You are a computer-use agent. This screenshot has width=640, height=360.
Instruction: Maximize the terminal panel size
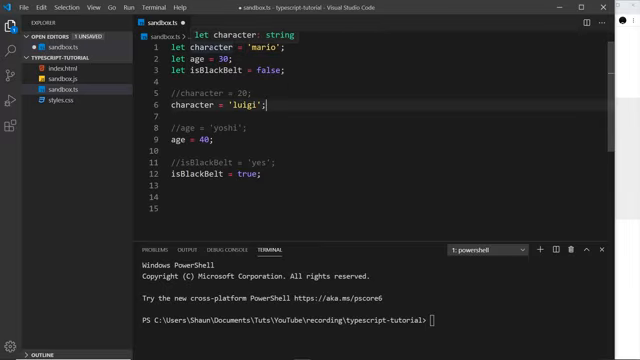click(587, 249)
